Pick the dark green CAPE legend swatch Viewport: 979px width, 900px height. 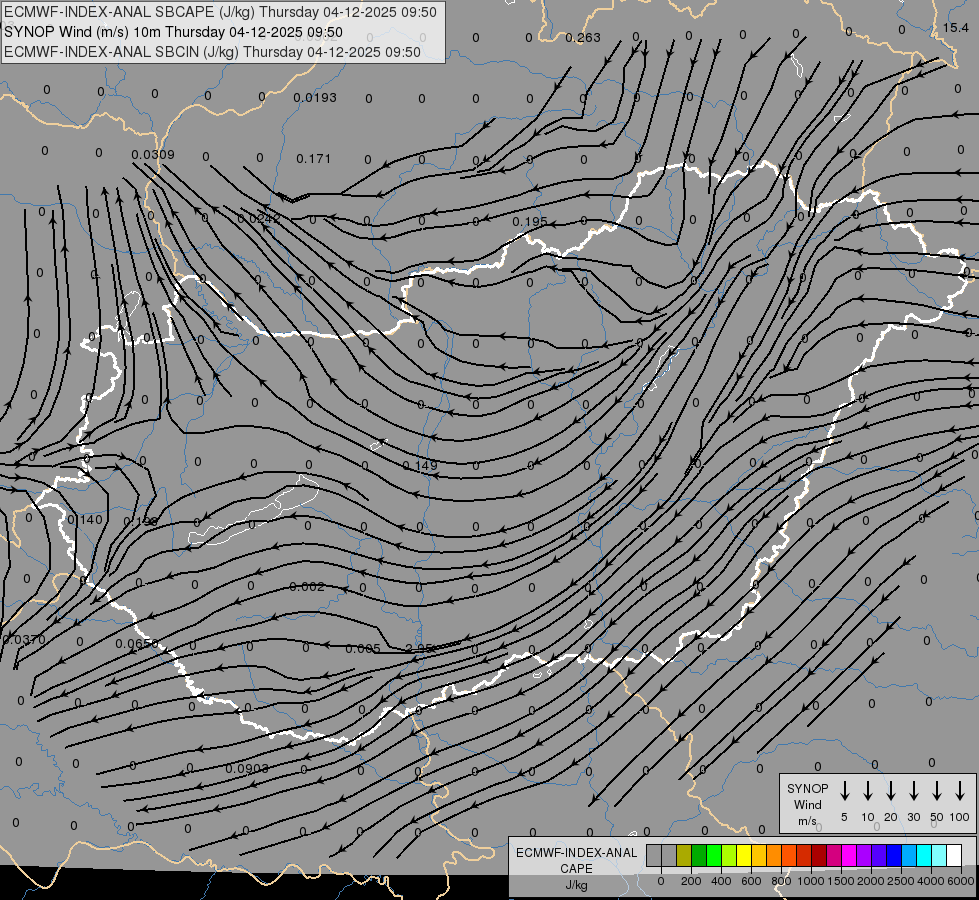click(699, 855)
